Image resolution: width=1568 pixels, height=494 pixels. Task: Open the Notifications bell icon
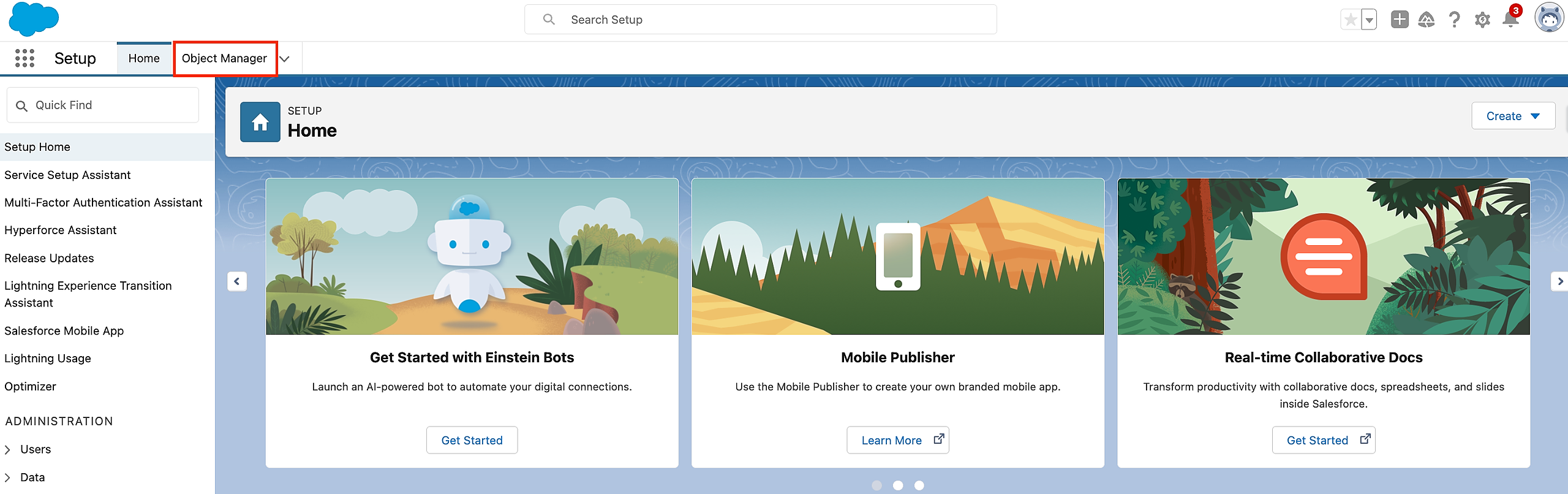click(1510, 20)
